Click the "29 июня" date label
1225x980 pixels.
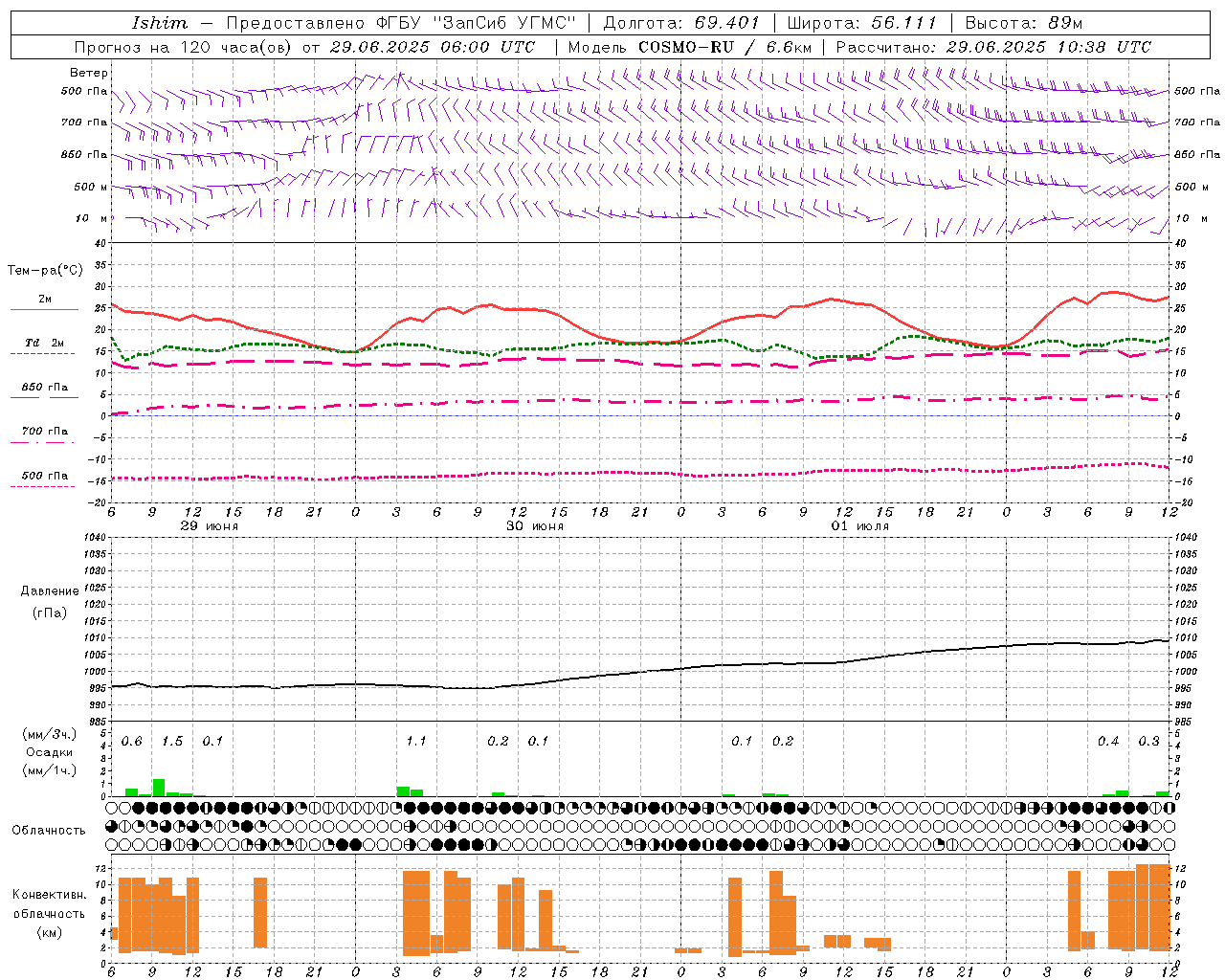[x=210, y=526]
